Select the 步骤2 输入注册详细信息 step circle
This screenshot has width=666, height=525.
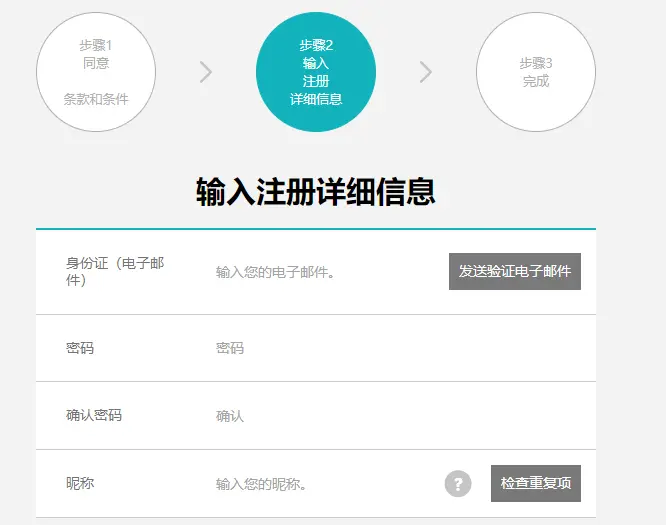tap(316, 72)
